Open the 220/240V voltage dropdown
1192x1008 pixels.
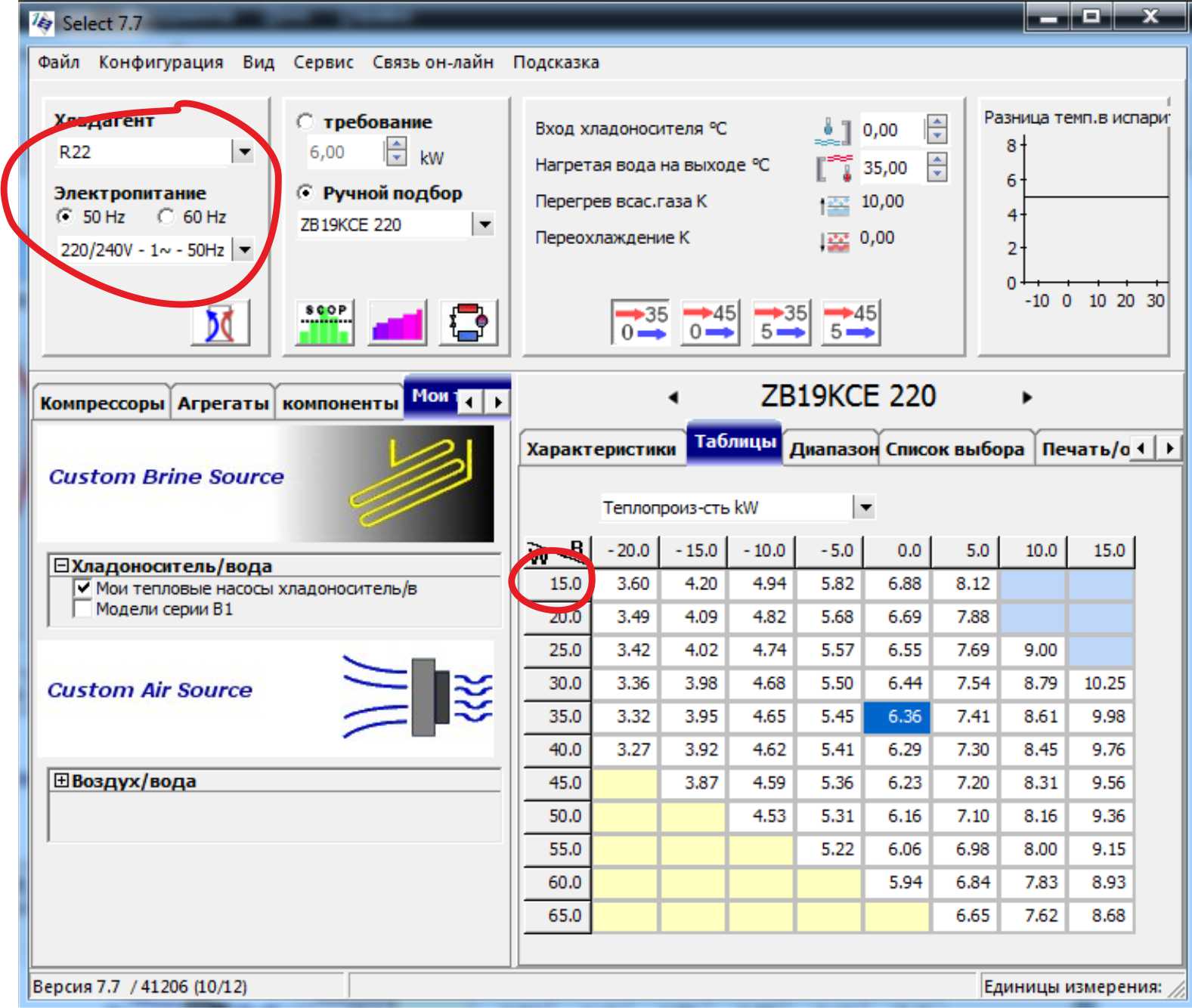pyautogui.click(x=243, y=249)
